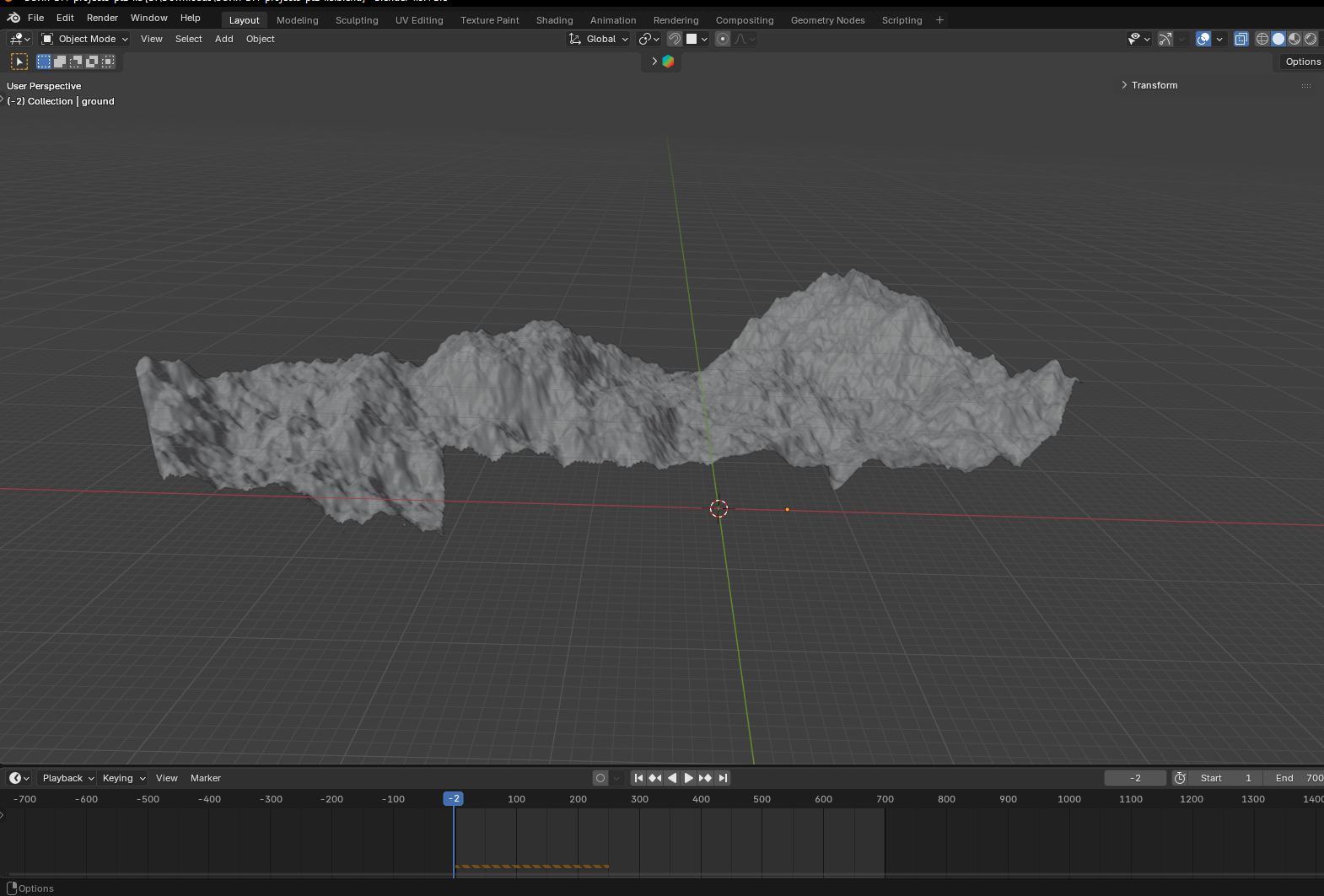Toggle snapping magnet in the header
Viewport: 1324px width, 896px height.
tap(675, 39)
